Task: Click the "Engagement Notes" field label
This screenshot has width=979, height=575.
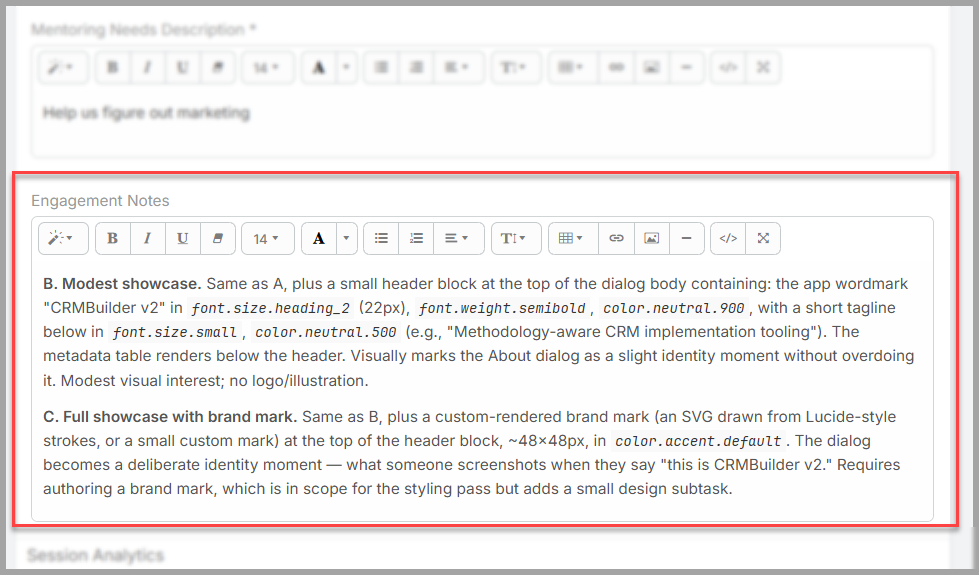Action: [101, 200]
